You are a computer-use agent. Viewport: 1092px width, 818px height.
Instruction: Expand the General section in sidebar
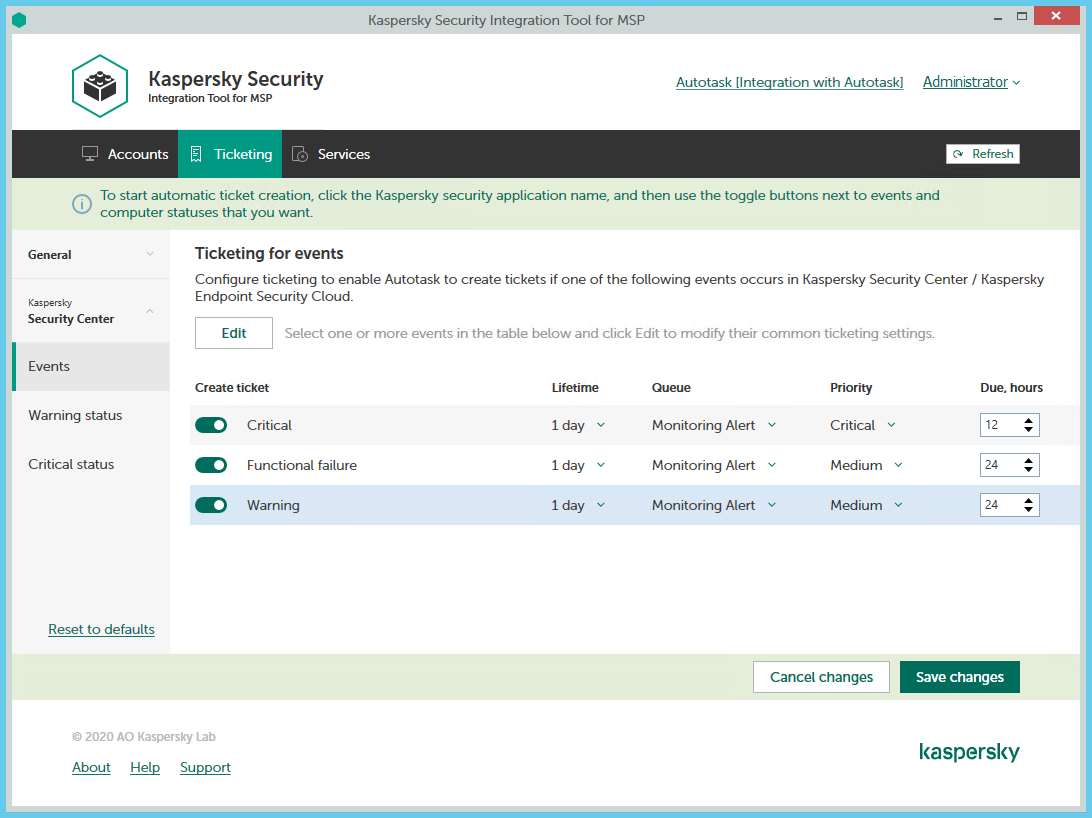(90, 255)
